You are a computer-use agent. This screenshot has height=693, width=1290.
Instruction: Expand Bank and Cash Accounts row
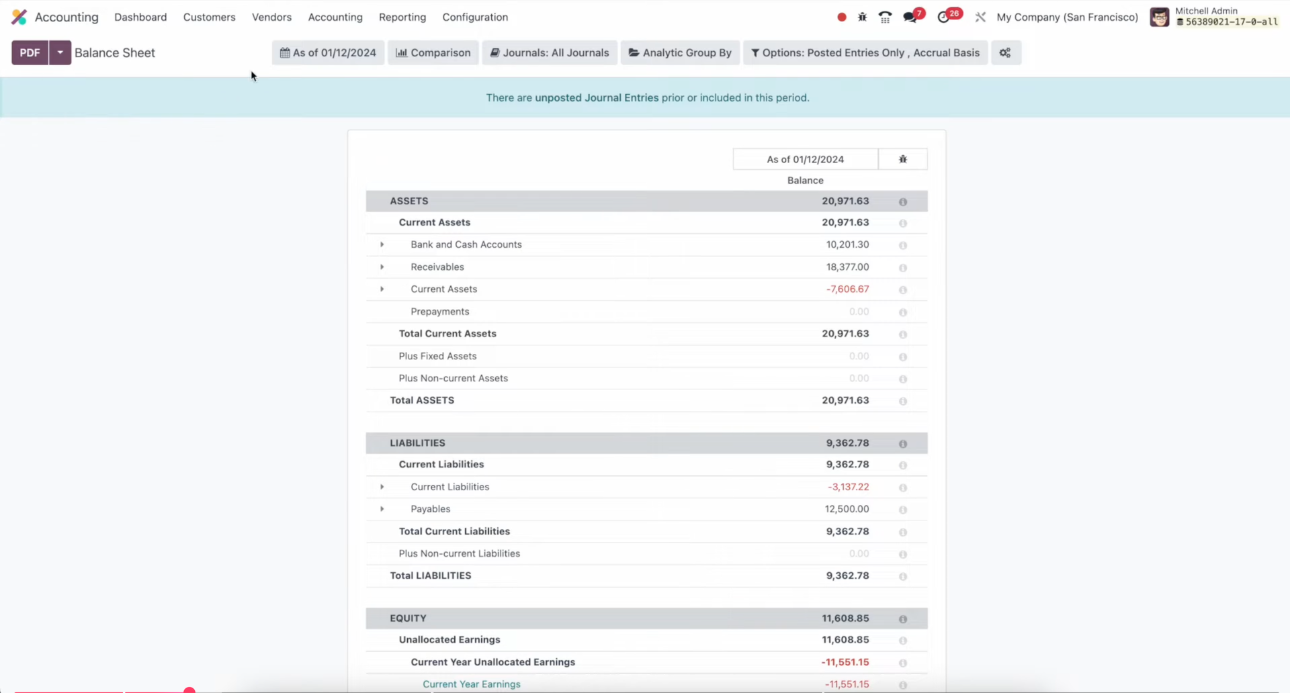click(382, 245)
